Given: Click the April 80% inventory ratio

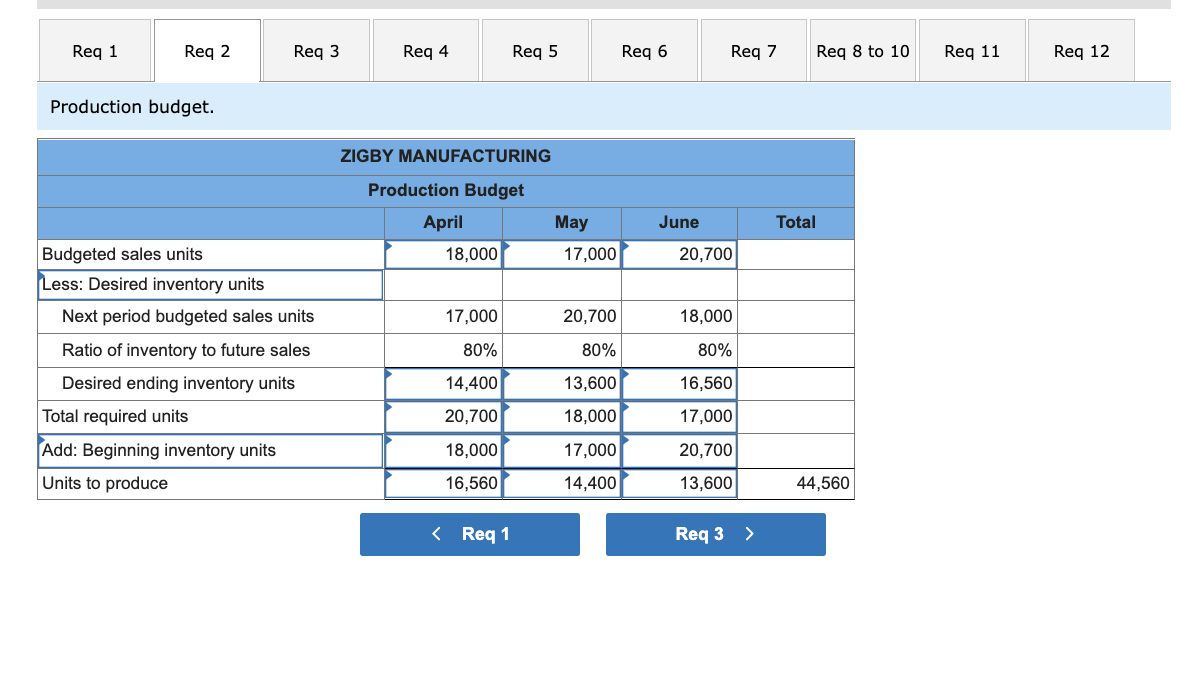Looking at the screenshot, I should [481, 350].
